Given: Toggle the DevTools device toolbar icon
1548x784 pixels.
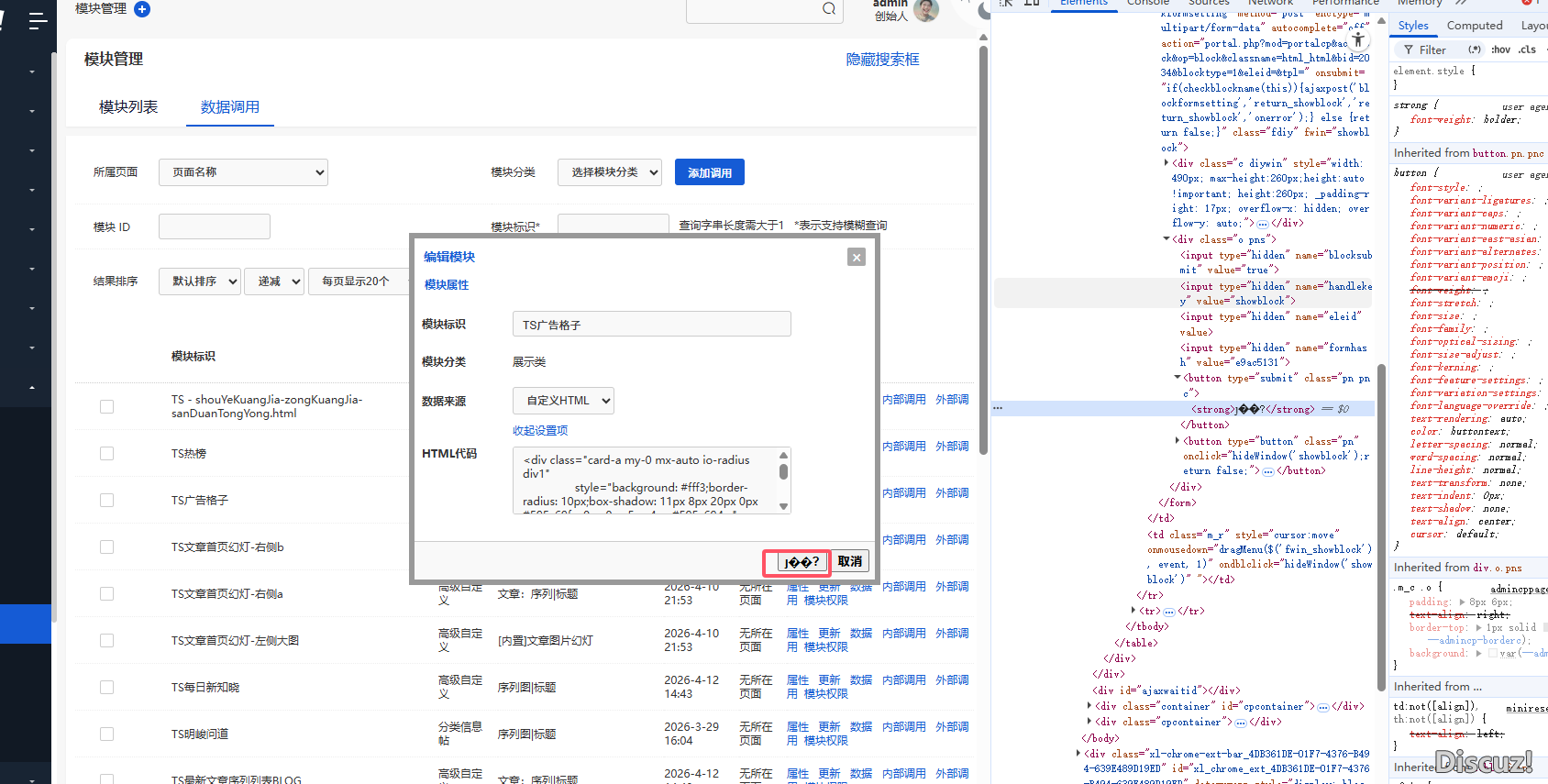Looking at the screenshot, I should [1032, 4].
